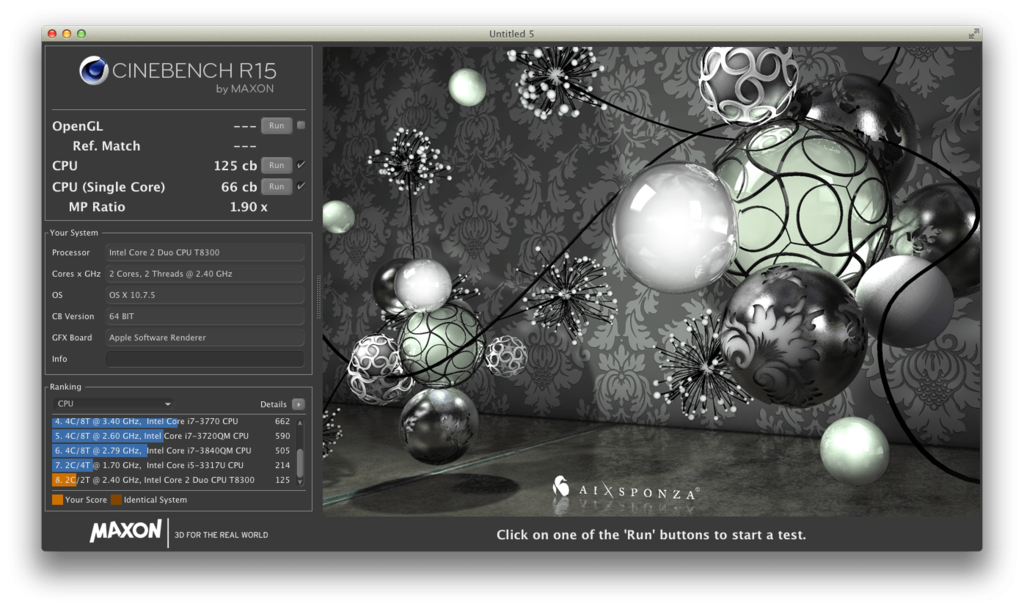Close the Cinebench window
1024x609 pixels.
(x=52, y=33)
